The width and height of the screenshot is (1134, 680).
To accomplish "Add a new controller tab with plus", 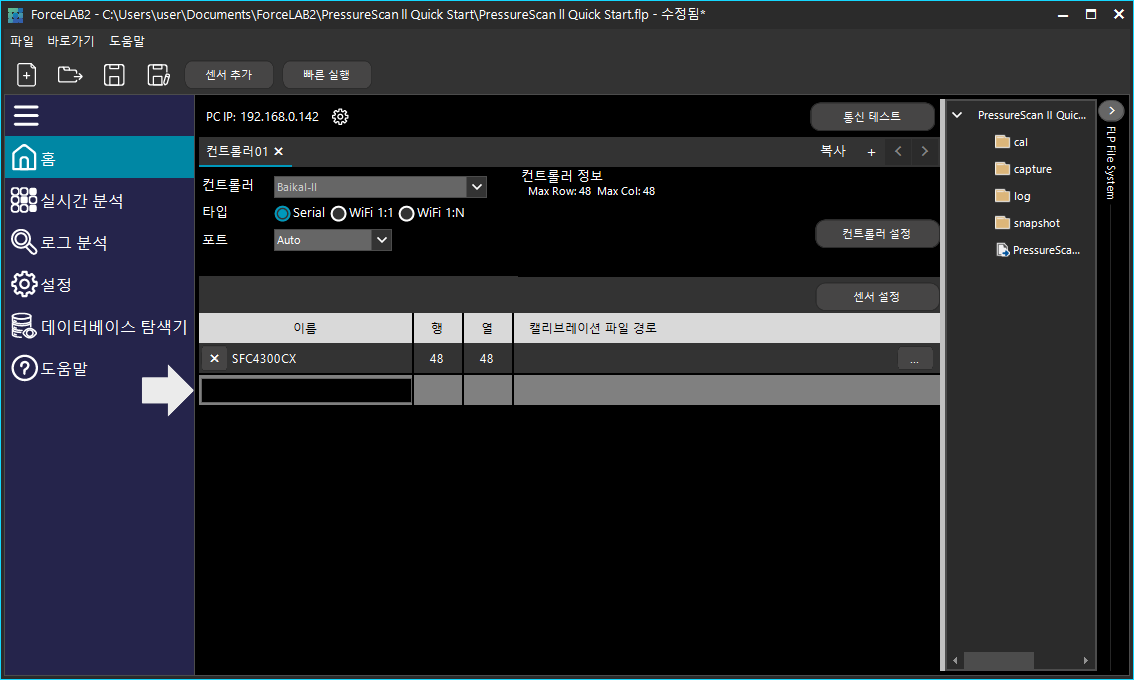I will click(x=871, y=152).
